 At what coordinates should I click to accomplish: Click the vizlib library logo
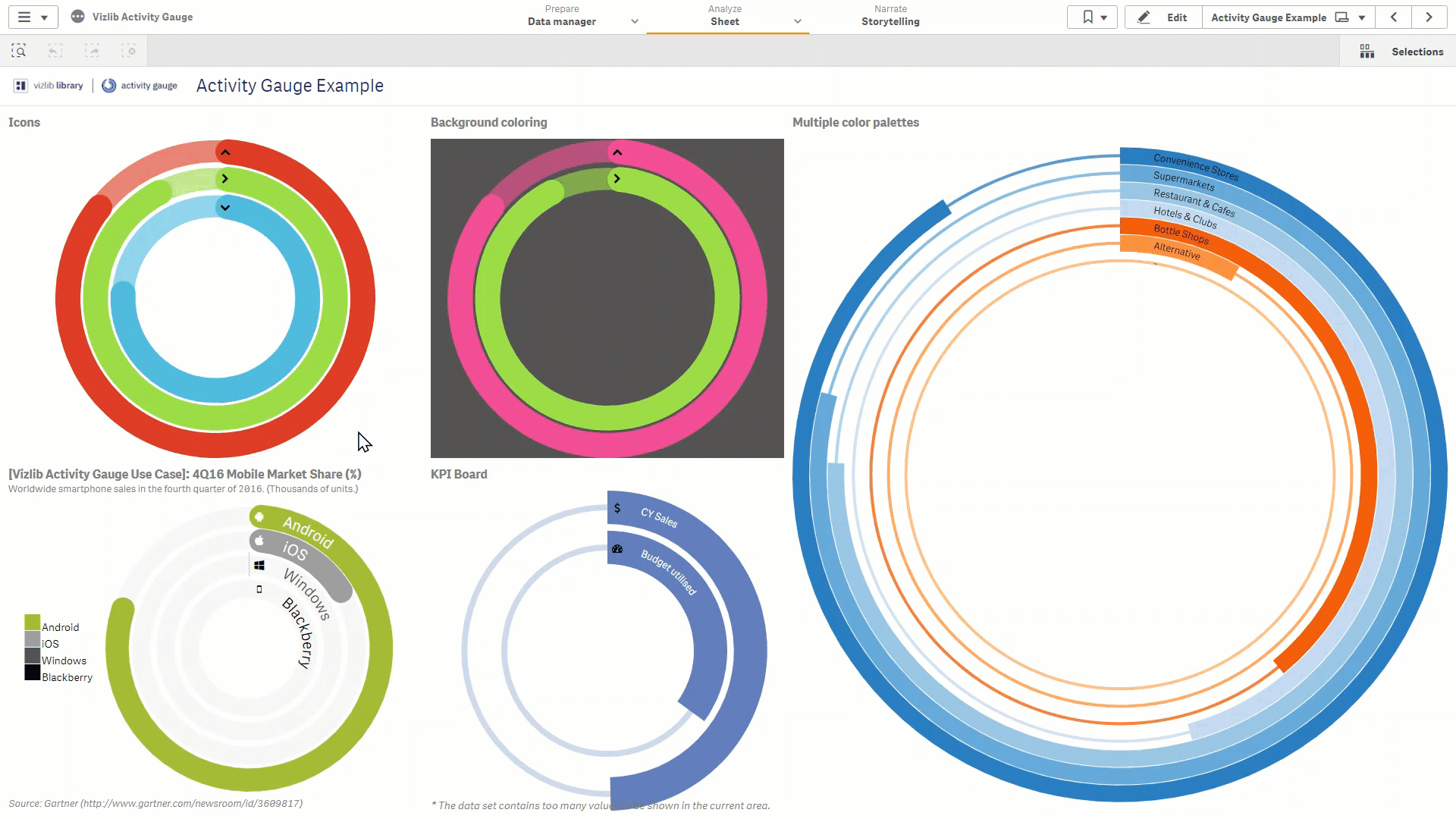coord(49,86)
